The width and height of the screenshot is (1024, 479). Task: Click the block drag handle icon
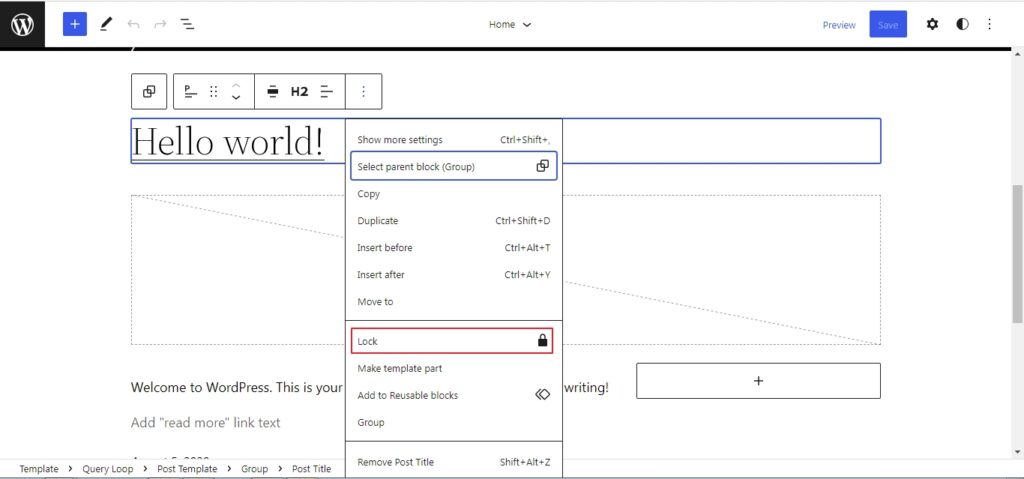tap(213, 91)
